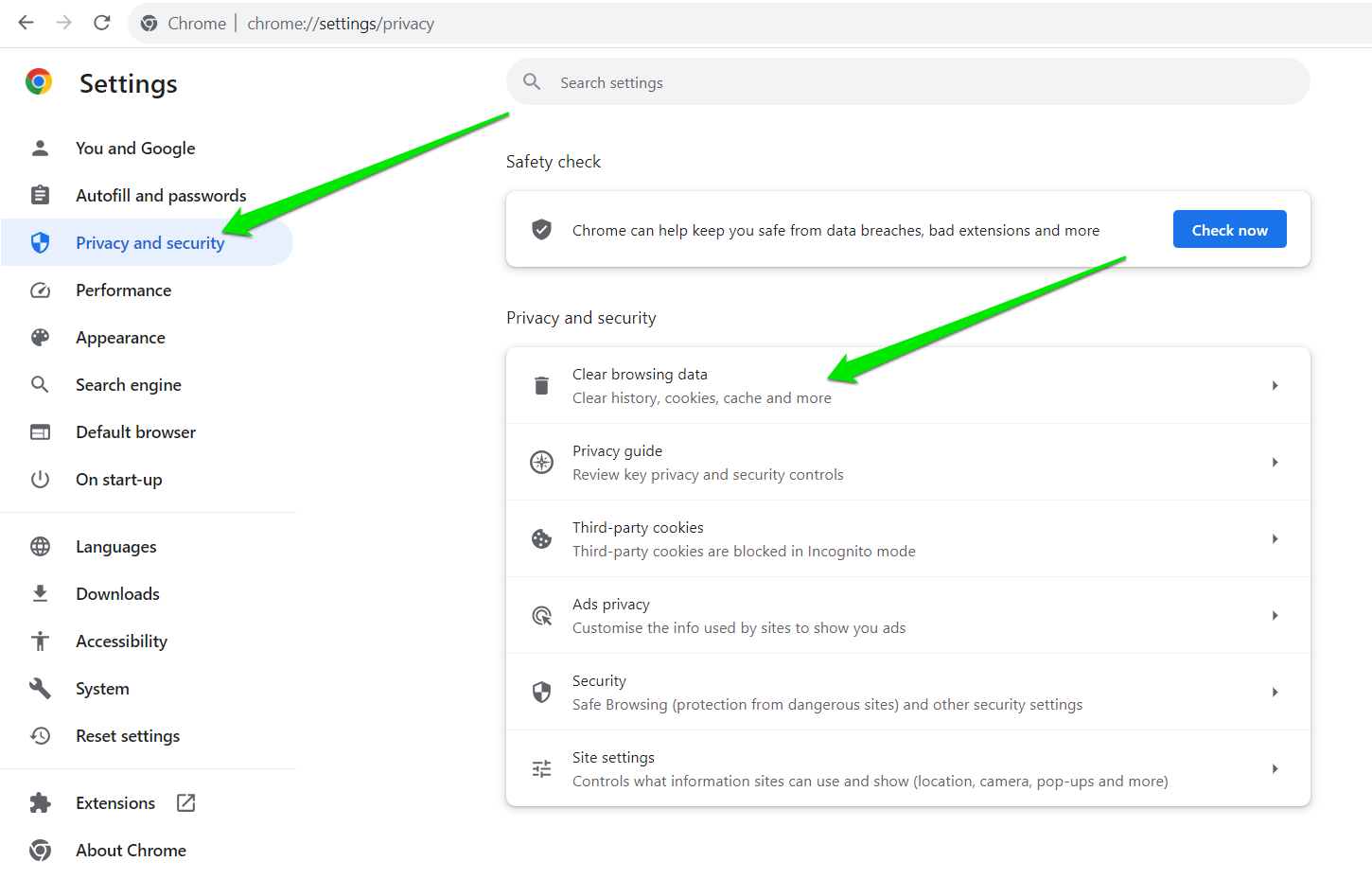
Task: Click the wrench icon for System
Action: tap(40, 688)
